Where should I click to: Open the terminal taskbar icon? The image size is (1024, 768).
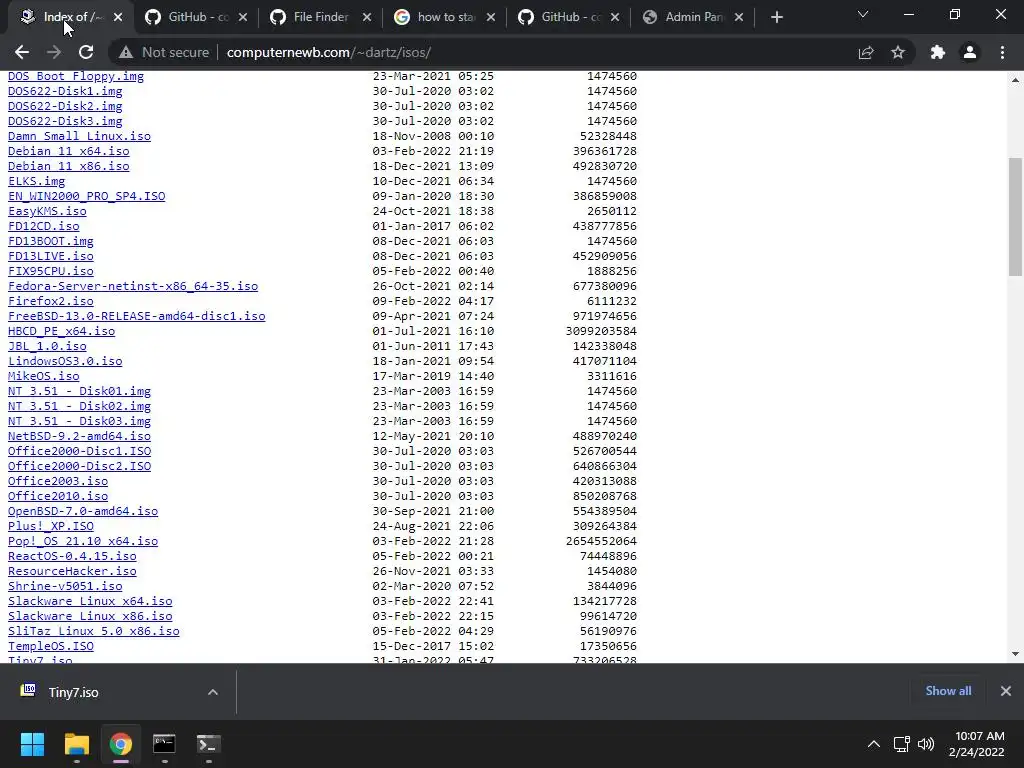[x=208, y=744]
